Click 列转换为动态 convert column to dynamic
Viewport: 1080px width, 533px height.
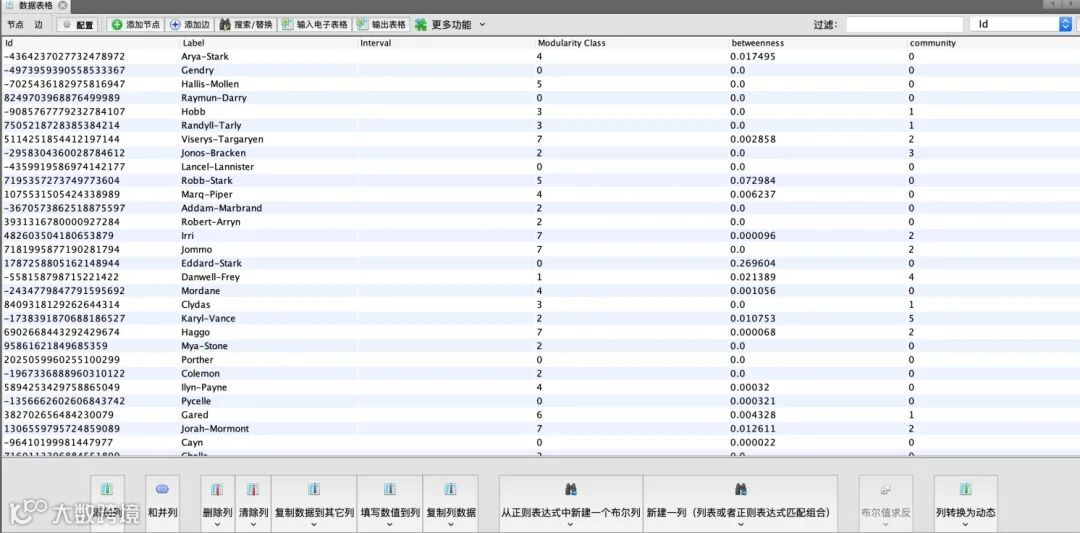pos(965,502)
